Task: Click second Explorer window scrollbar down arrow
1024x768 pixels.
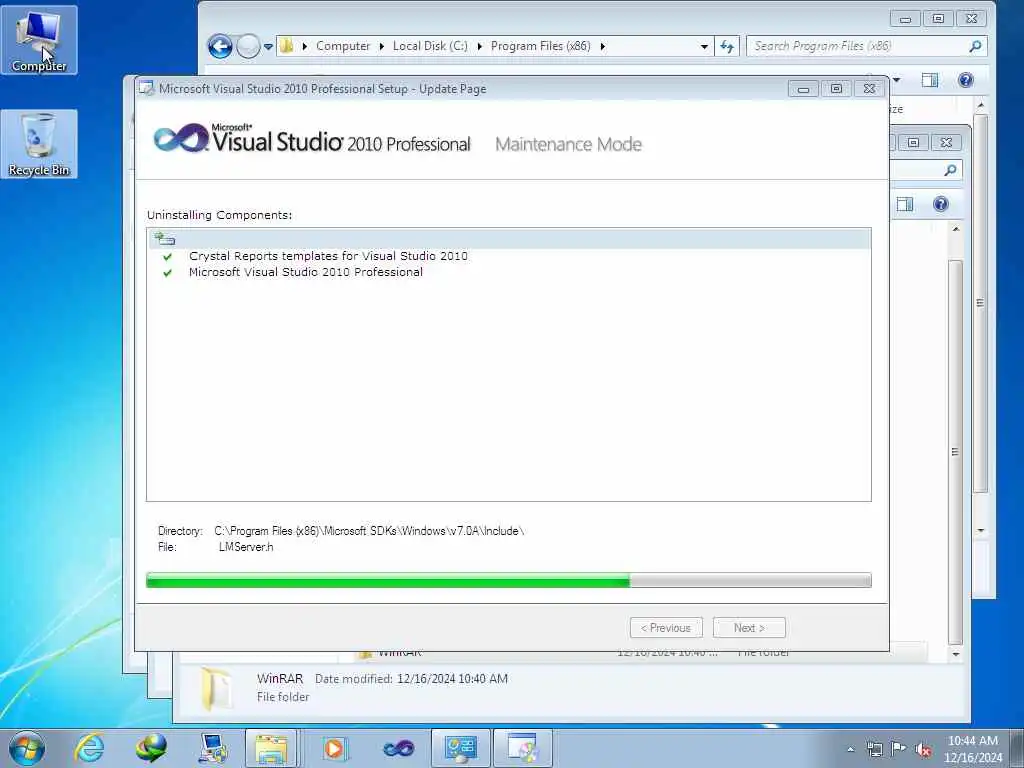Action: 955,654
